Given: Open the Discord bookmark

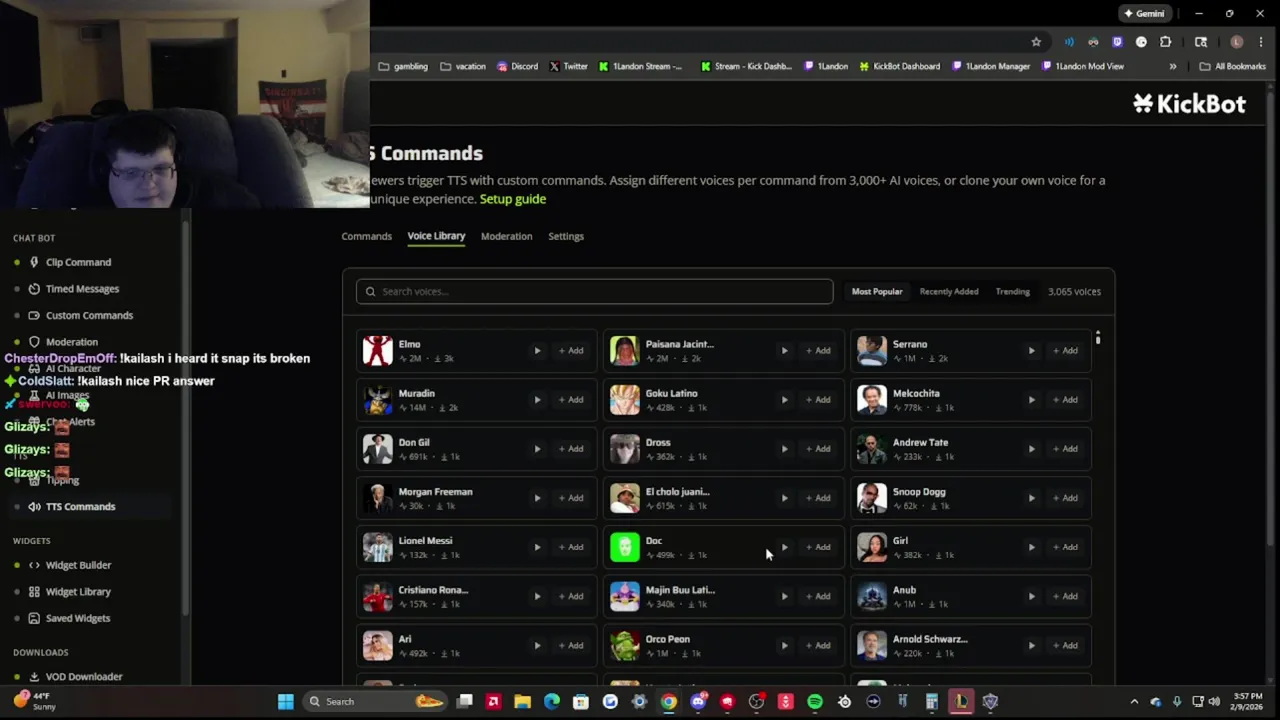Looking at the screenshot, I should point(517,67).
